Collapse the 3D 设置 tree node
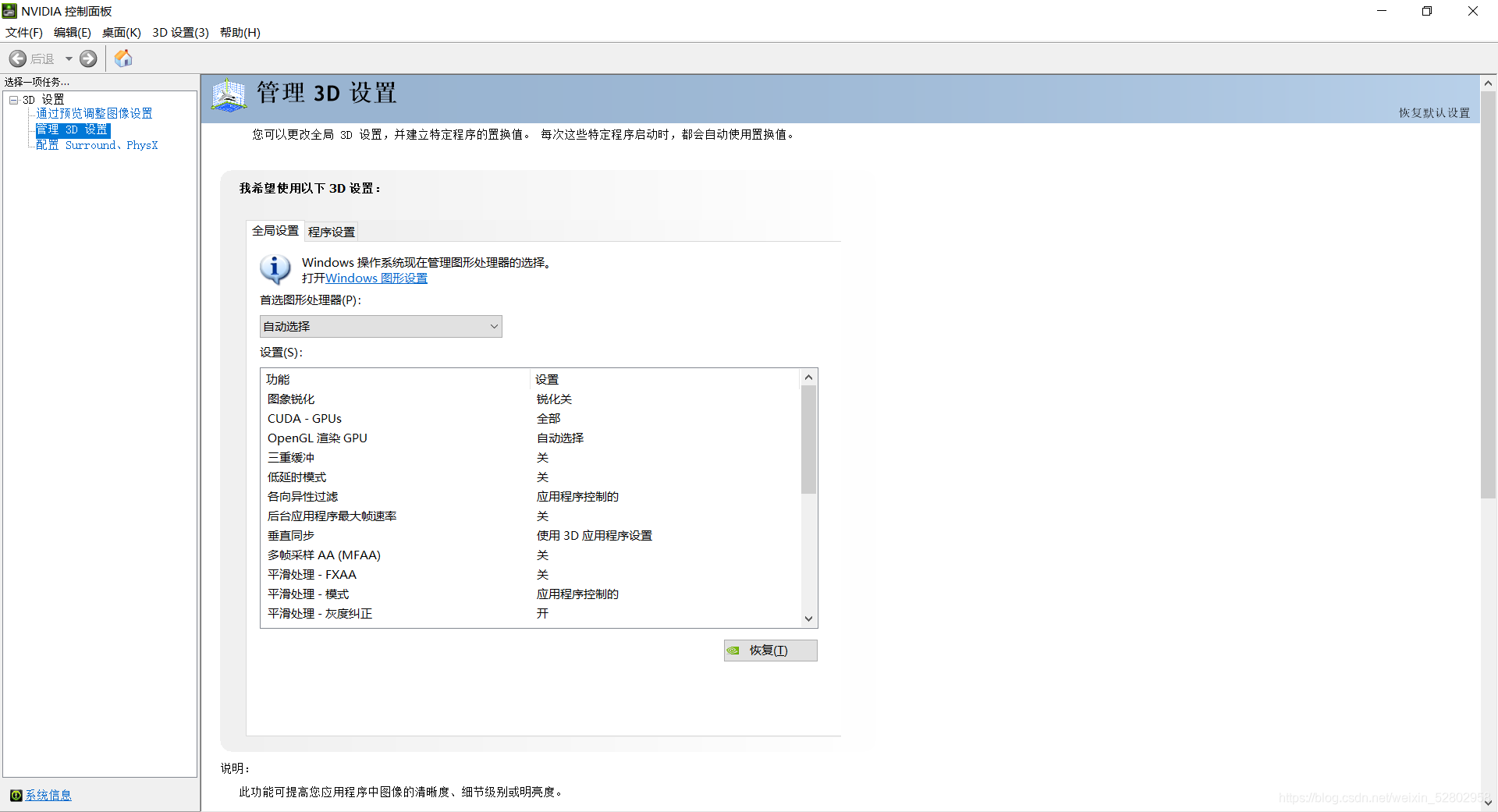The width and height of the screenshot is (1498, 812). pos(13,99)
